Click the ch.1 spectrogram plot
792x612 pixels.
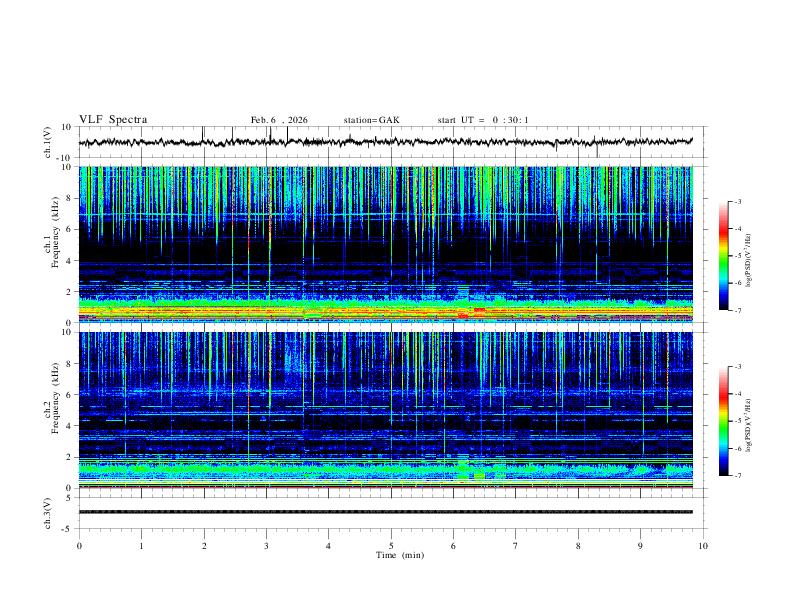386,244
